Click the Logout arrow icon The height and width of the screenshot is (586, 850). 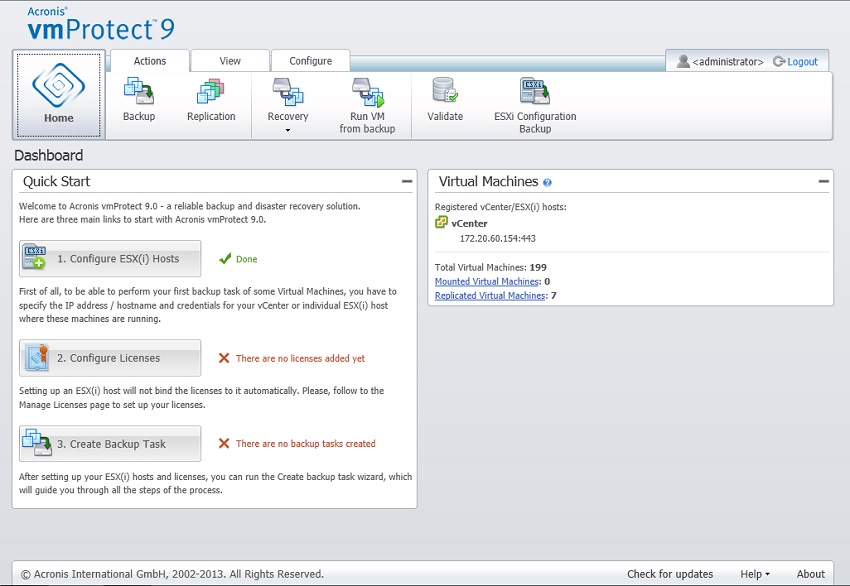779,61
